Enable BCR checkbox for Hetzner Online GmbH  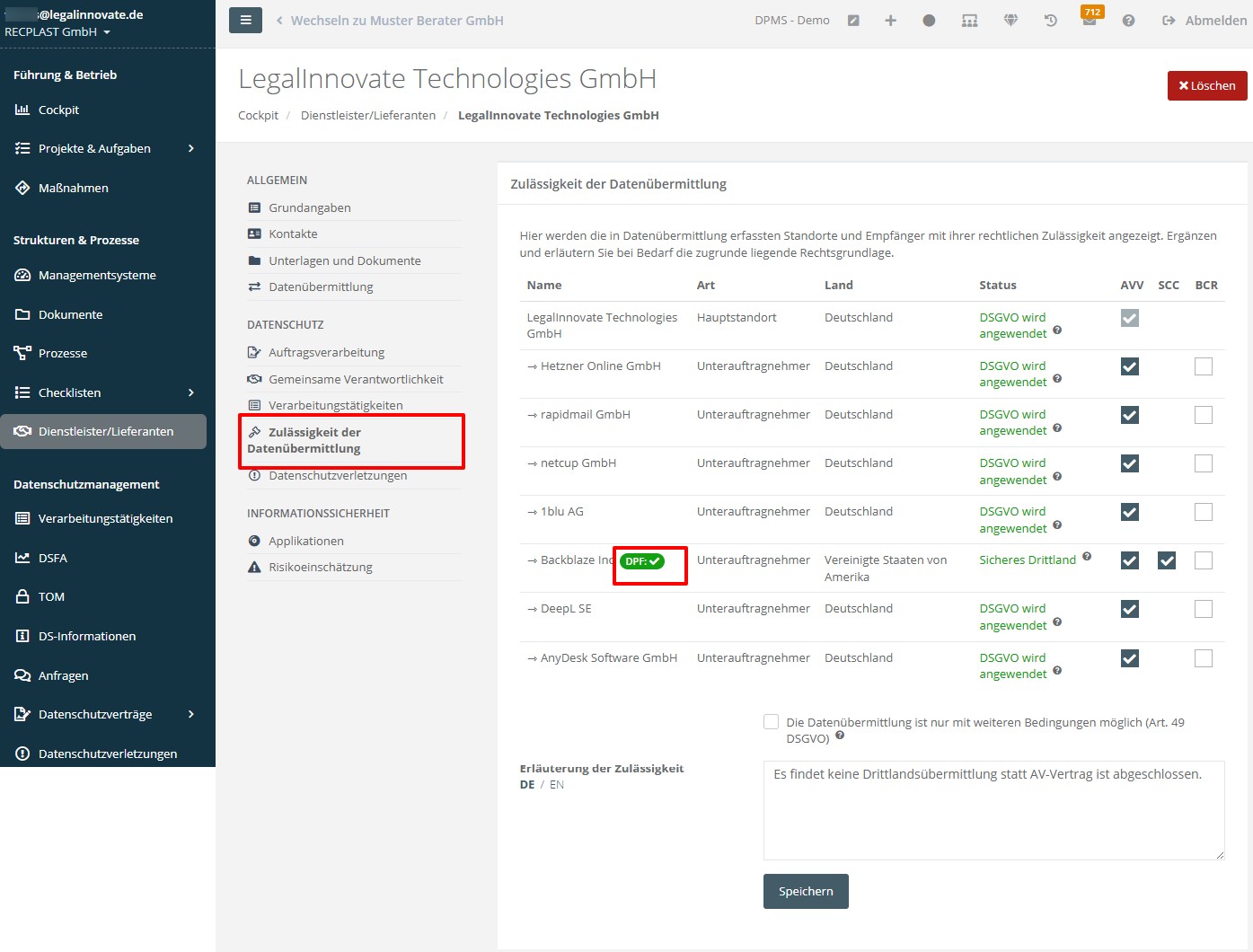[x=1204, y=366]
